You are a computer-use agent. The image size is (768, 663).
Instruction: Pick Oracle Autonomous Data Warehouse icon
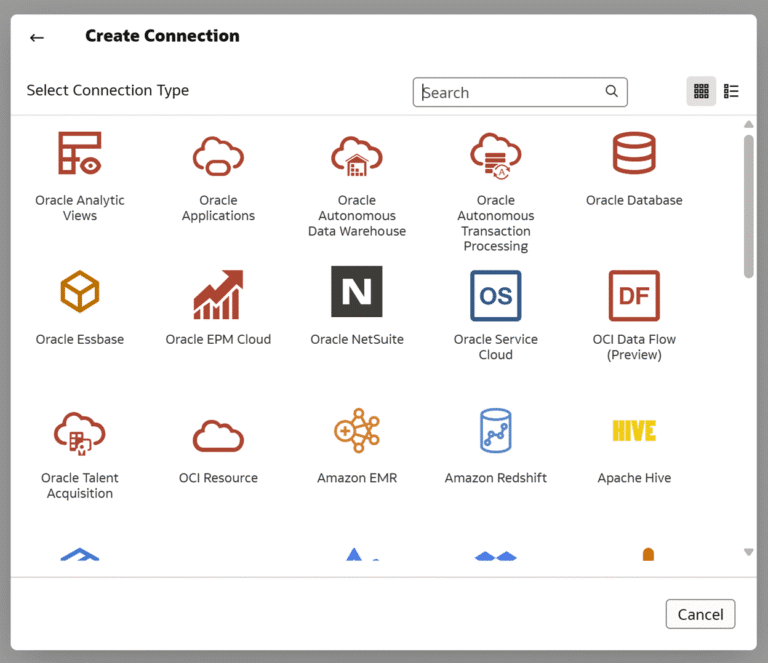pos(357,156)
